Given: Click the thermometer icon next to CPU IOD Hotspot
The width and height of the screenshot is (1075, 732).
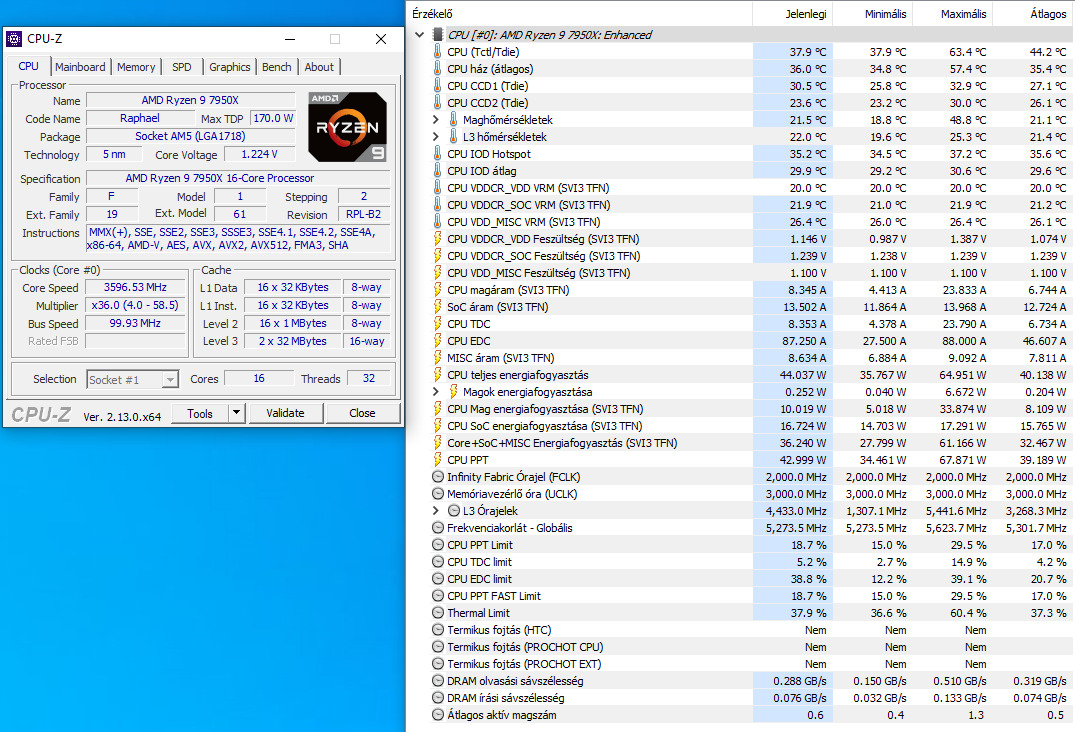Looking at the screenshot, I should point(437,154).
